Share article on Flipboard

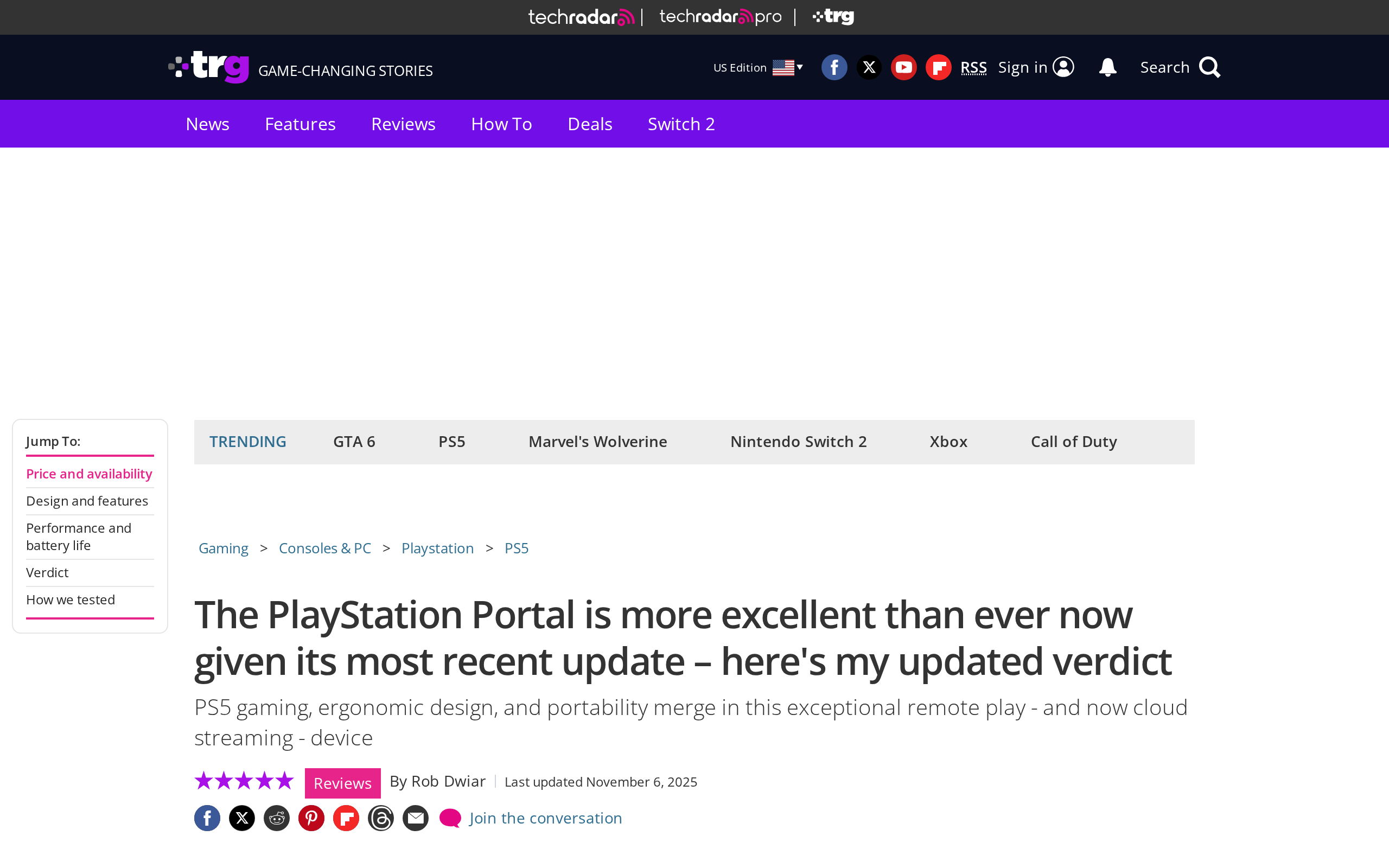pos(346,818)
